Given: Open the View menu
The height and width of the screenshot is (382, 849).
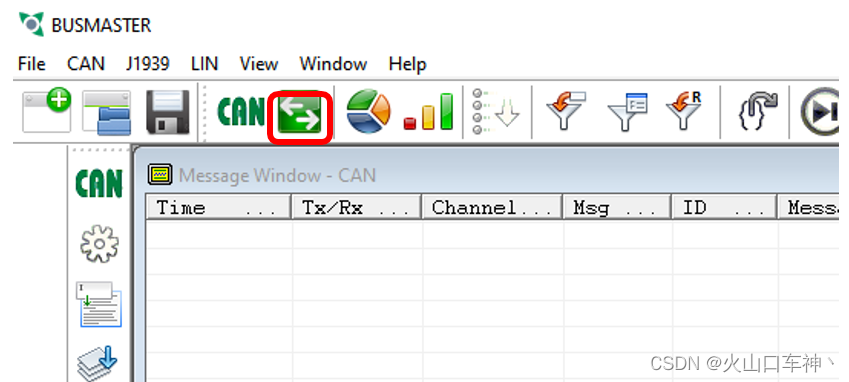Looking at the screenshot, I should (x=259, y=64).
